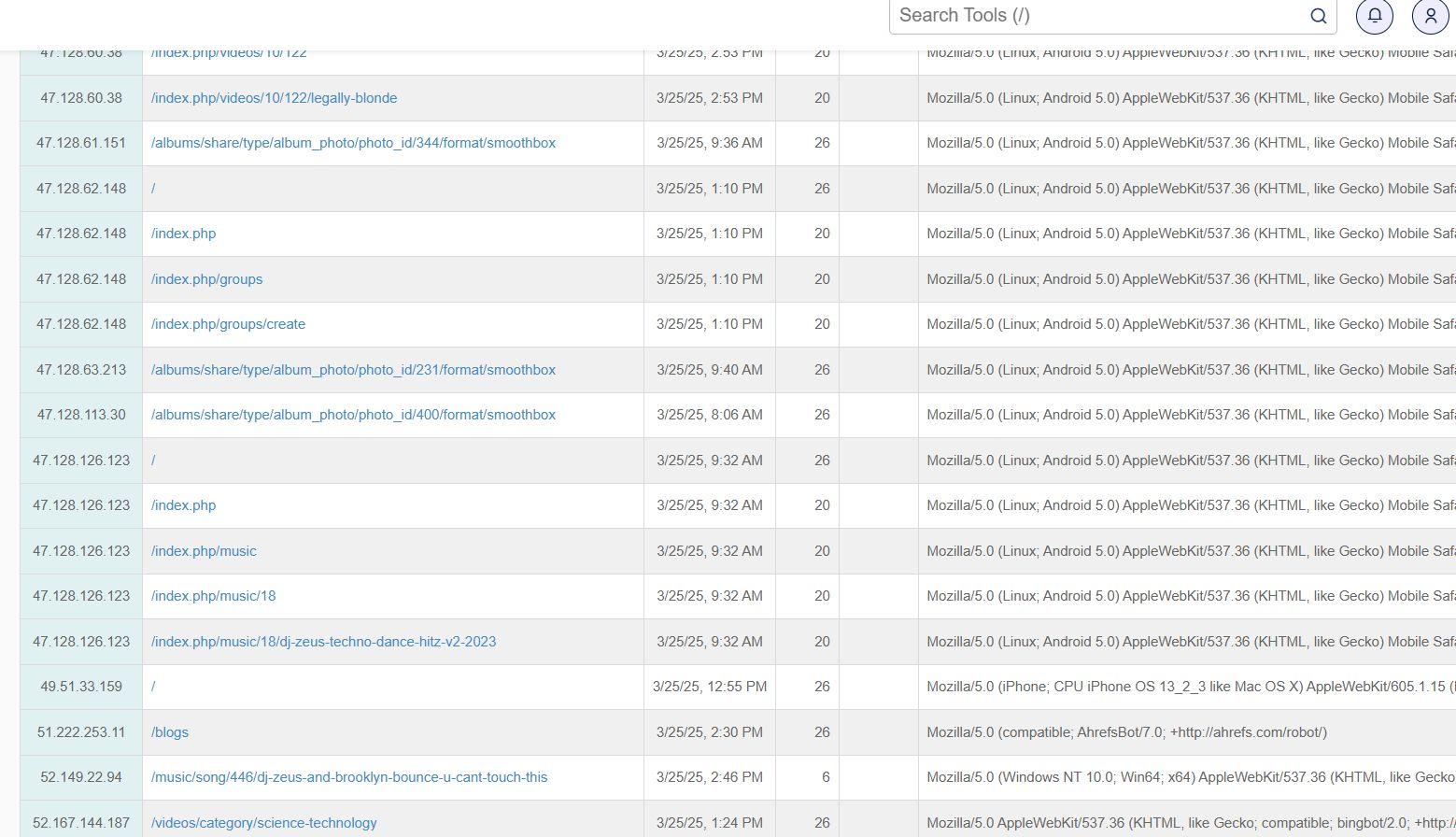Open the legally-blonde video link
The width and height of the screenshot is (1456, 837).
point(274,98)
